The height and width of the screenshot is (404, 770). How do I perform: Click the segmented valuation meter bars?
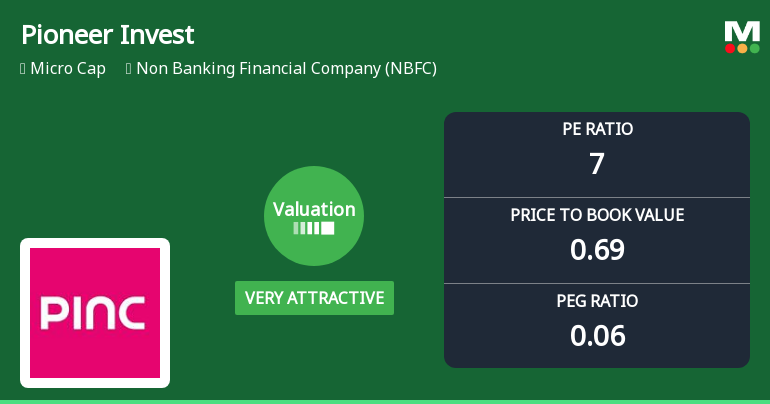click(x=314, y=228)
